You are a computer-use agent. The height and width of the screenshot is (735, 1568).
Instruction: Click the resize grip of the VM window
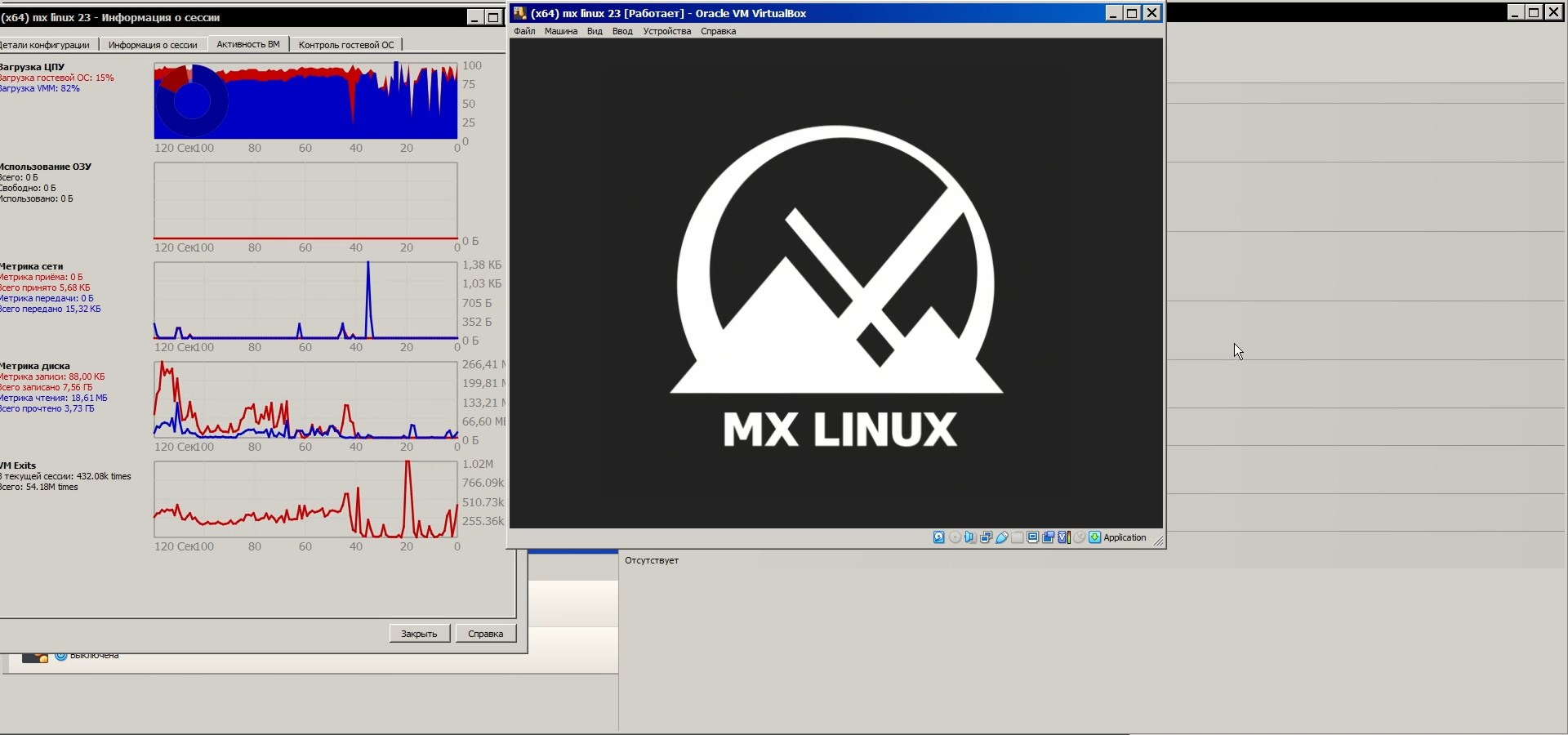(1158, 541)
